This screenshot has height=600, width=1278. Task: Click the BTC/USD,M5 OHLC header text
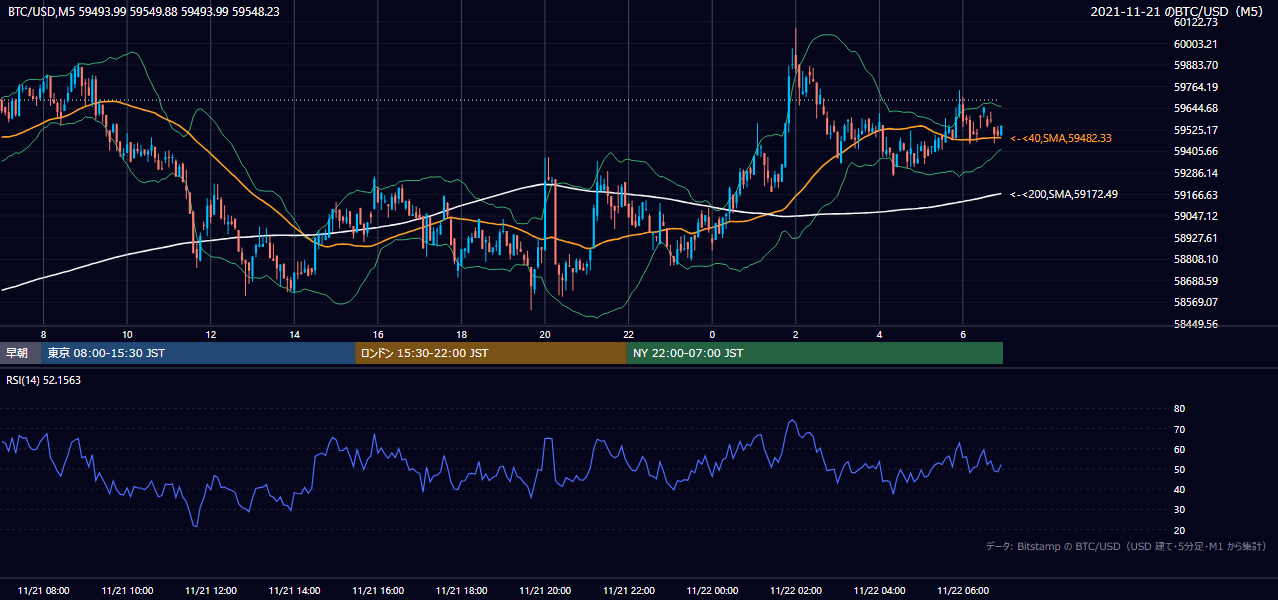144,11
